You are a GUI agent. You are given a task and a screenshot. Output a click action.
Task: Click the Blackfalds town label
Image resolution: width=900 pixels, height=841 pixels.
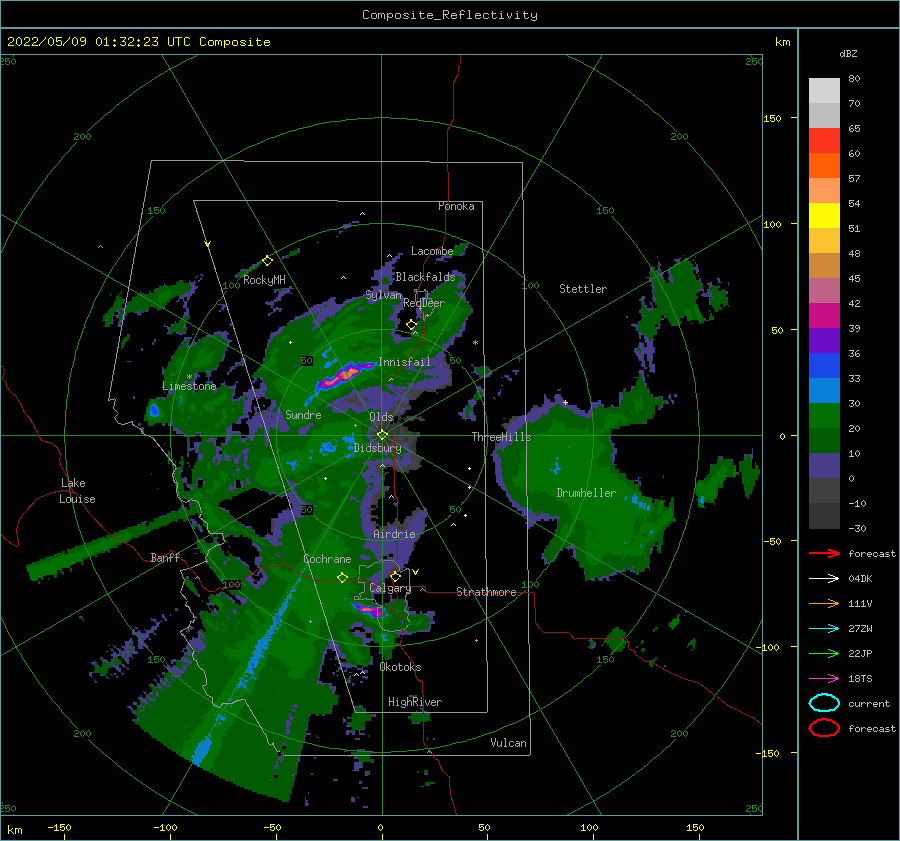[425, 277]
